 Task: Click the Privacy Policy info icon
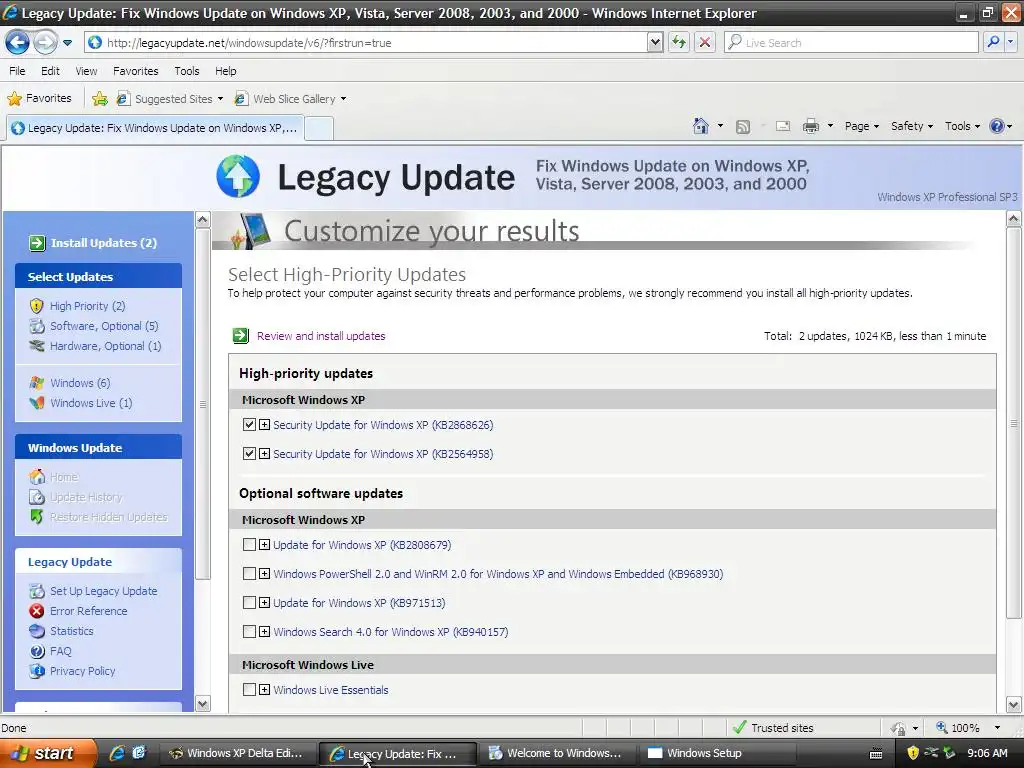[x=37, y=671]
